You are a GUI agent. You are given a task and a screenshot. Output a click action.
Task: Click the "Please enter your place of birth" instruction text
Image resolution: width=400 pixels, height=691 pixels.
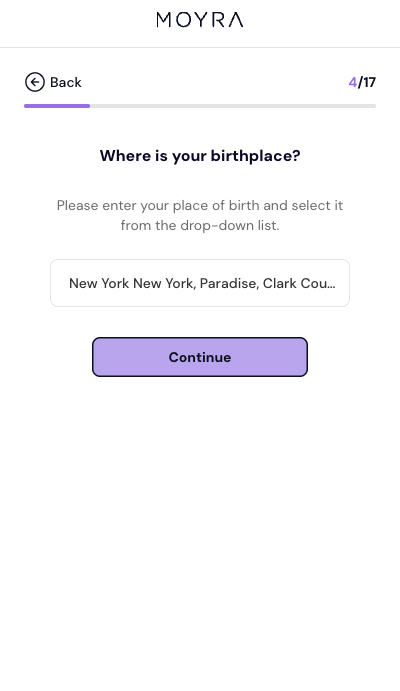(200, 205)
